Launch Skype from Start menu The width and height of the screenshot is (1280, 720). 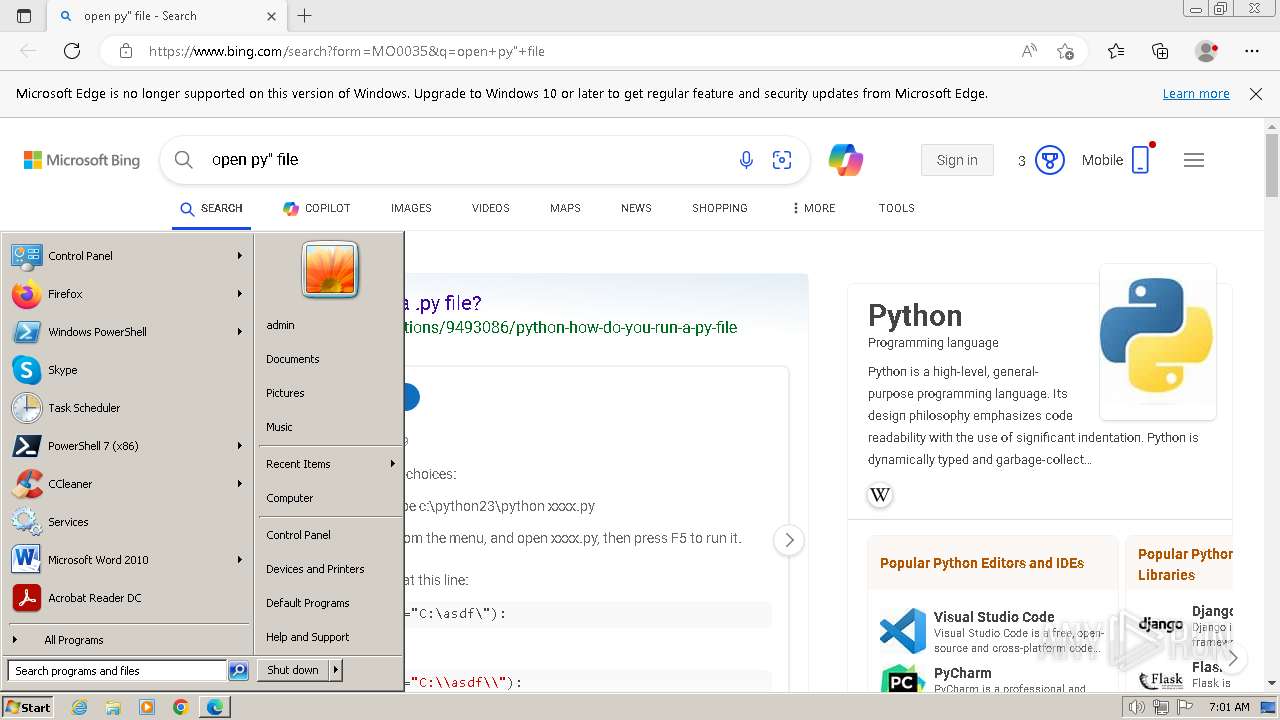pyautogui.click(x=128, y=370)
